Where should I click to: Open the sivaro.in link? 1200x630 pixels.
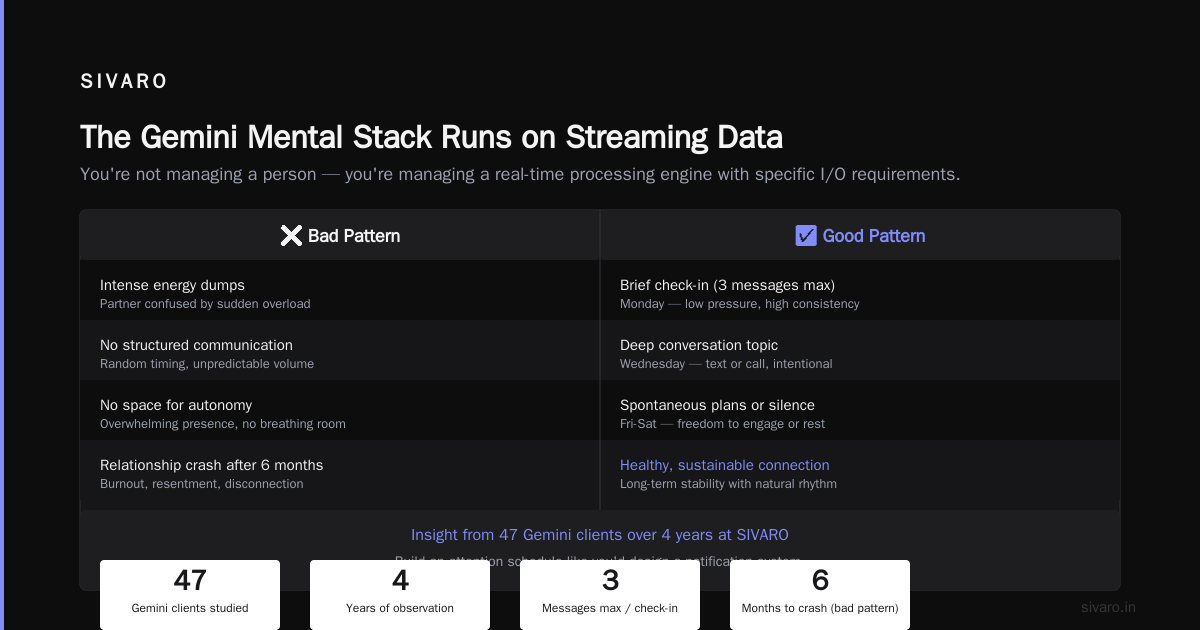click(1108, 607)
